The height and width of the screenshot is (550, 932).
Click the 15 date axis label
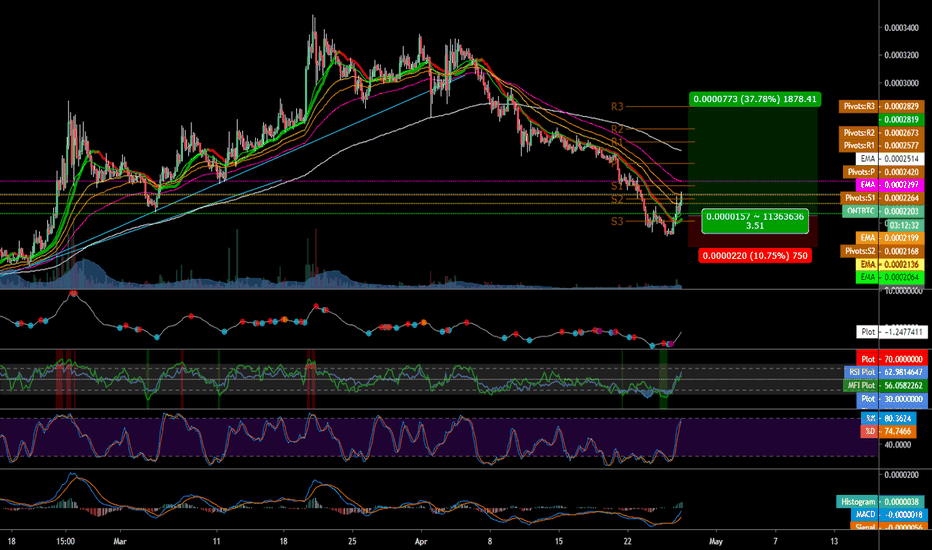click(x=559, y=541)
